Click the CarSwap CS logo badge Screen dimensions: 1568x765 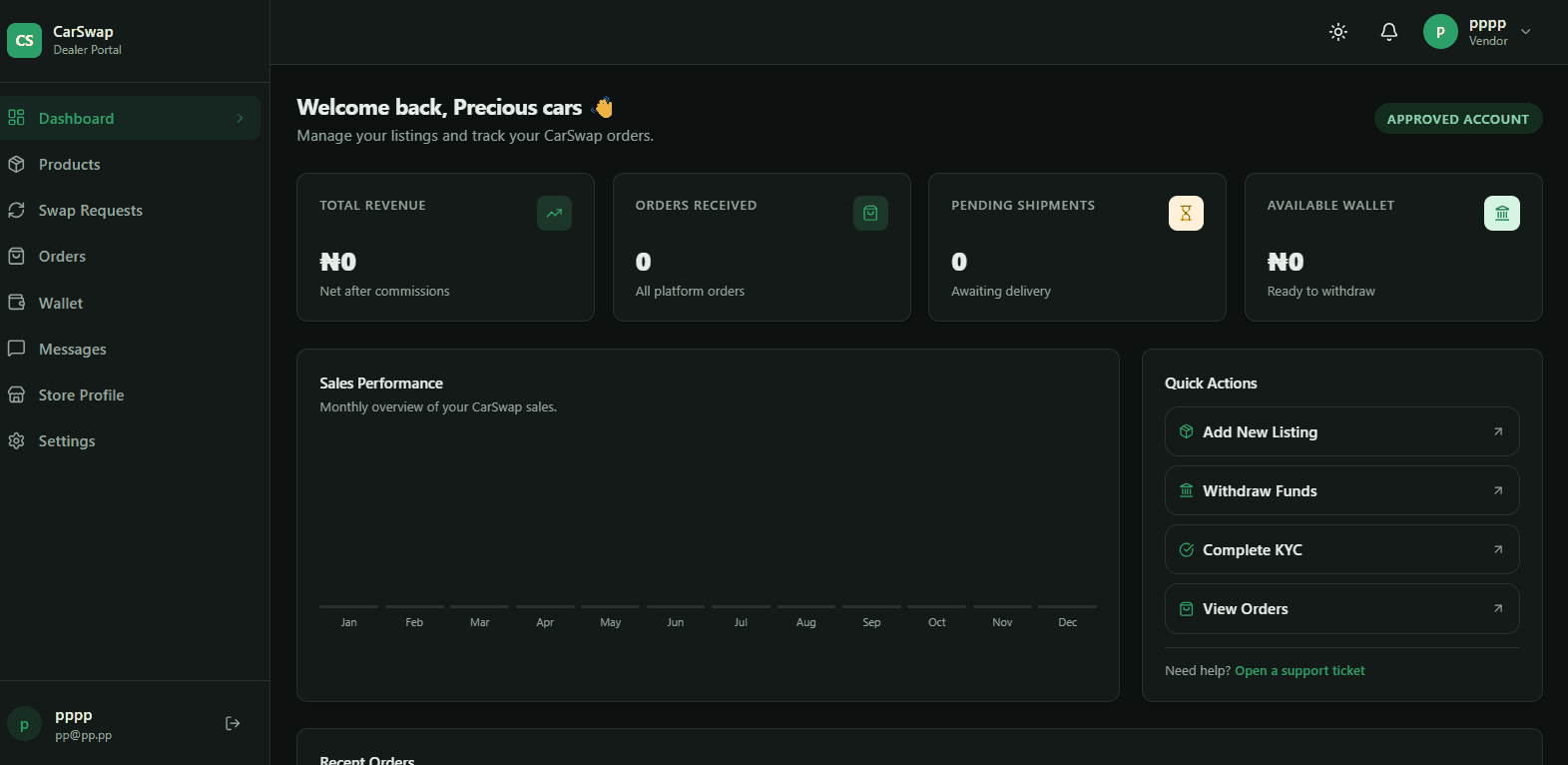[x=24, y=40]
